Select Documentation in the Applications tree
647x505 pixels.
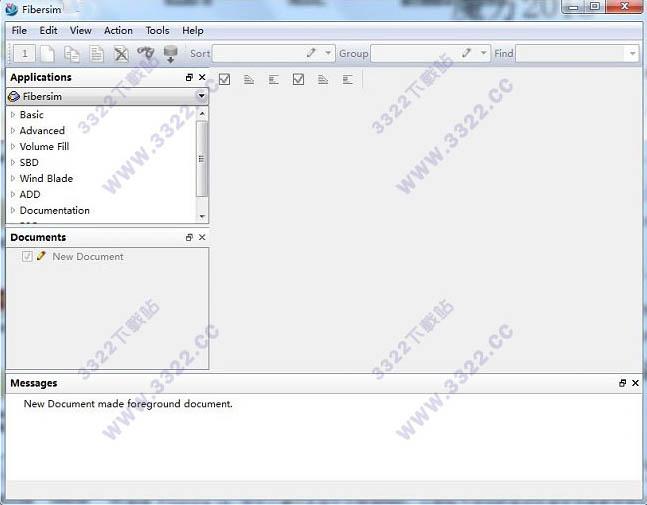[x=54, y=210]
